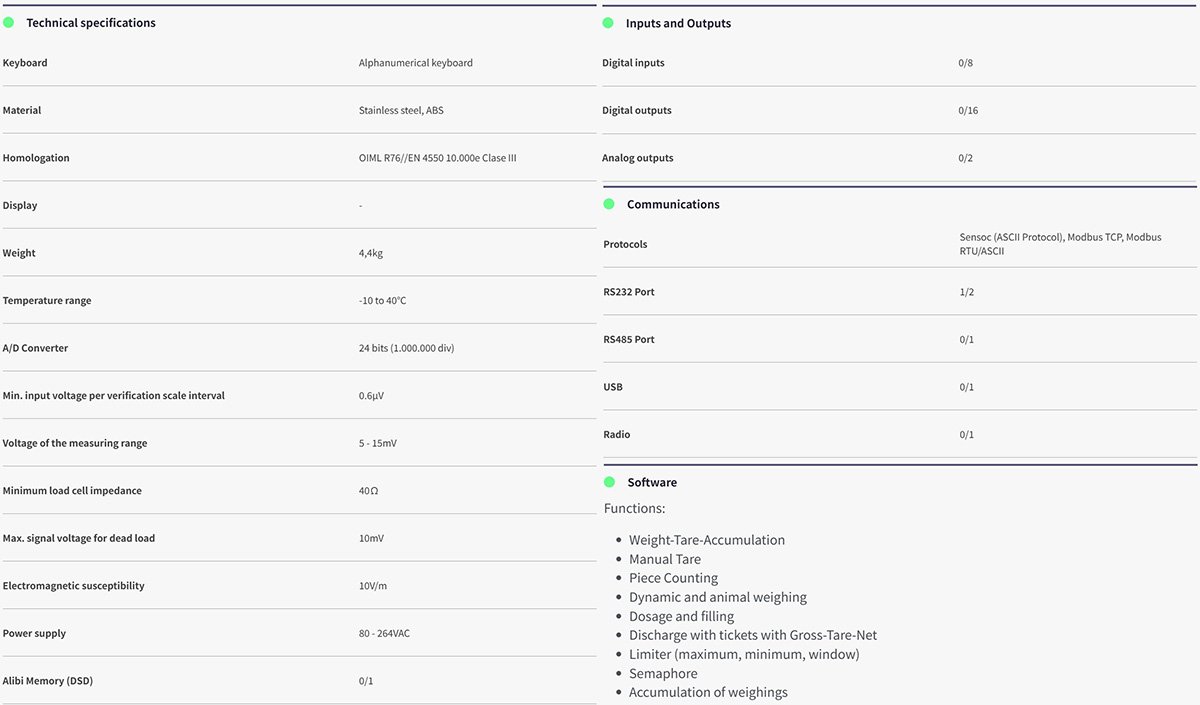Viewport: 1200px width, 705px height.
Task: Select the OIML R76 homologation value
Action: (x=437, y=158)
